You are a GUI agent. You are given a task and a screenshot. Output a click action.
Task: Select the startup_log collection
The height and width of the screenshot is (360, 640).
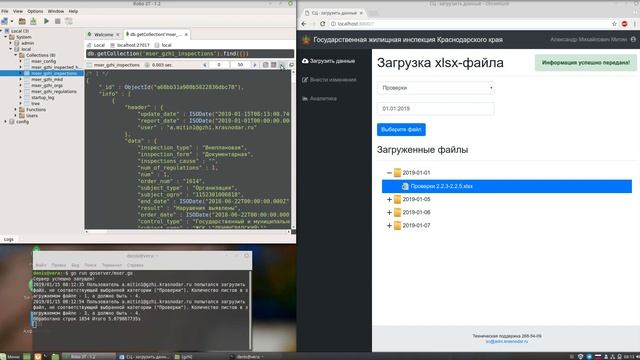pos(42,98)
